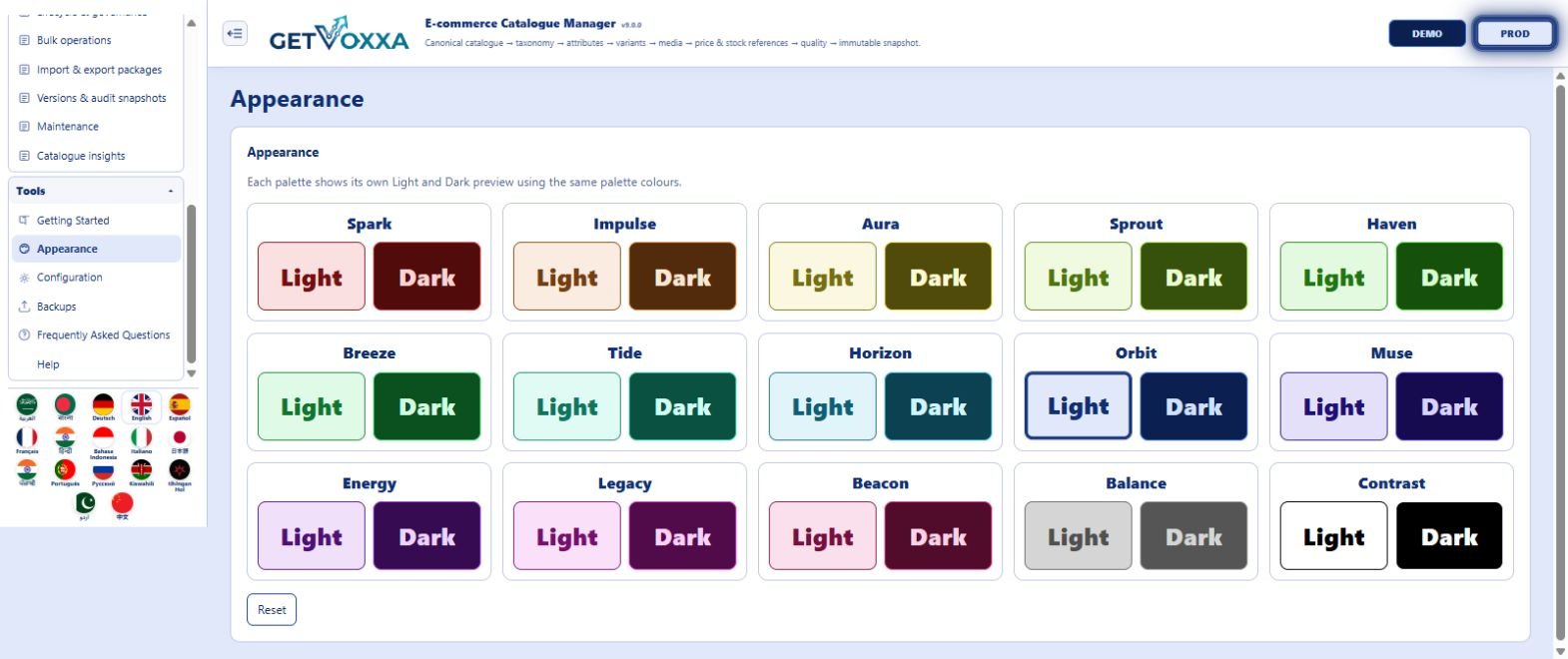Select the Japanese flag
This screenshot has width=1568, height=659.
coord(180,439)
